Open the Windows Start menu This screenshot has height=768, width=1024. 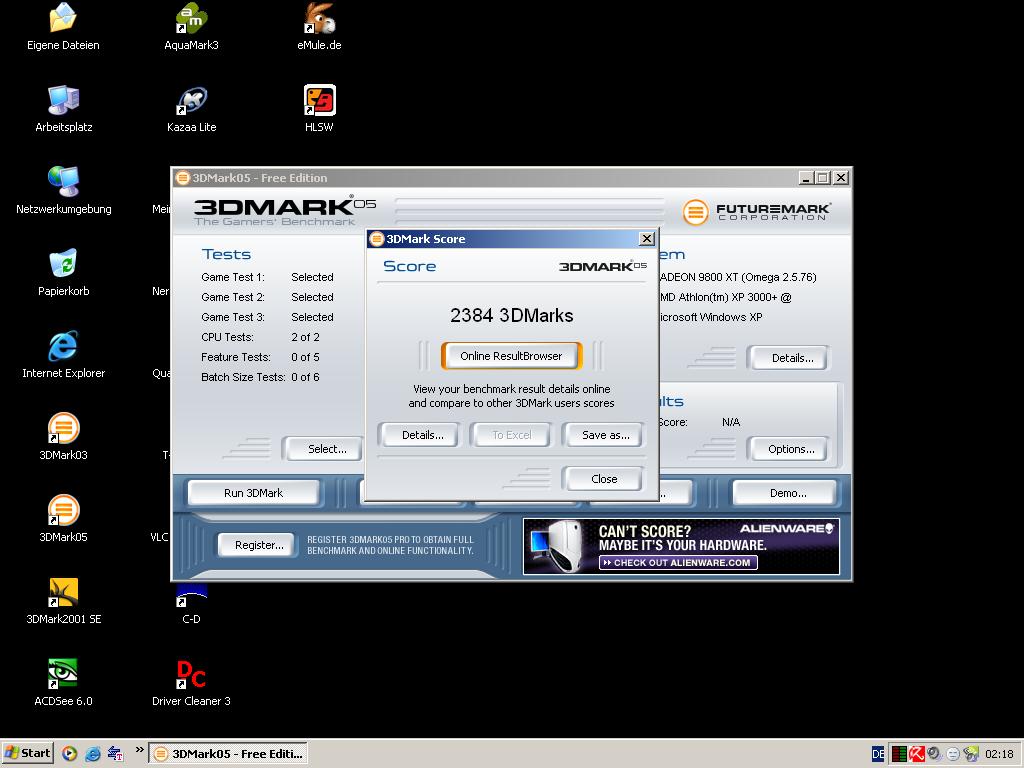pos(27,754)
